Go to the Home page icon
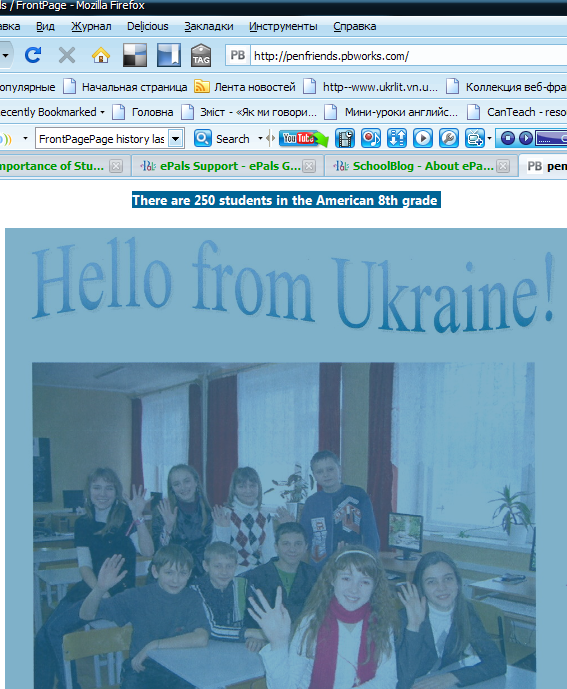567x689 pixels. coord(101,55)
